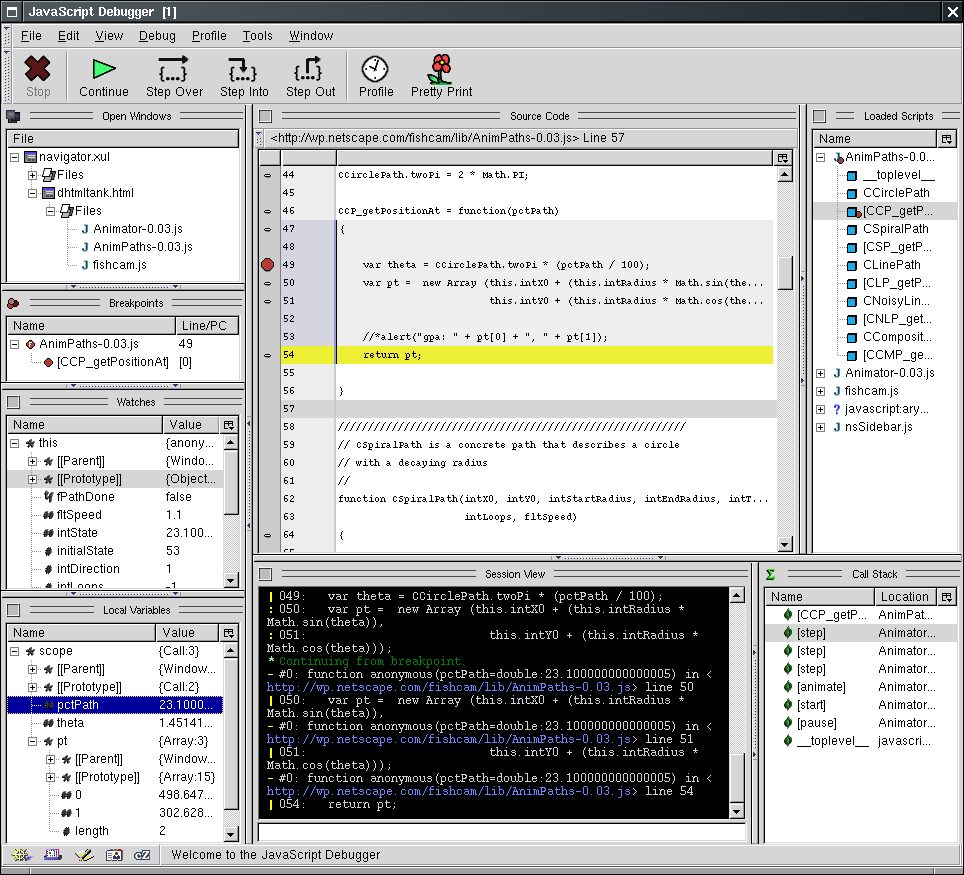
Task: Expand Animator-0.03.js in Loaded Scripts
Action: click(x=821, y=373)
